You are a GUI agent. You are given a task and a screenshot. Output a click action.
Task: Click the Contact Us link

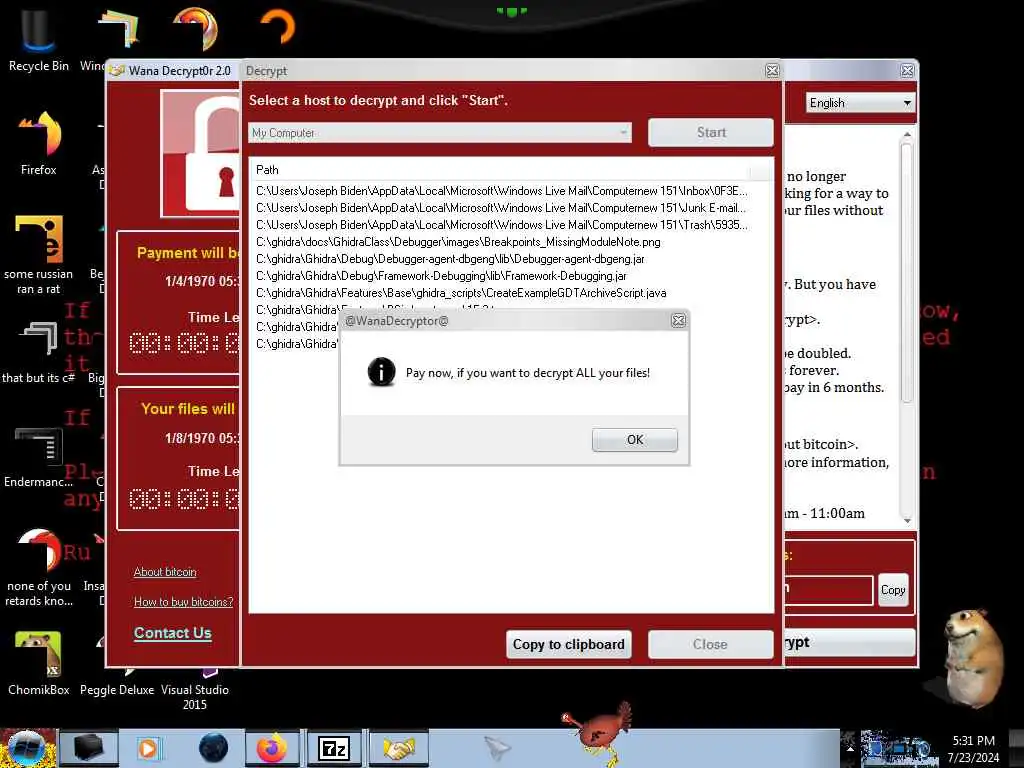coord(172,633)
